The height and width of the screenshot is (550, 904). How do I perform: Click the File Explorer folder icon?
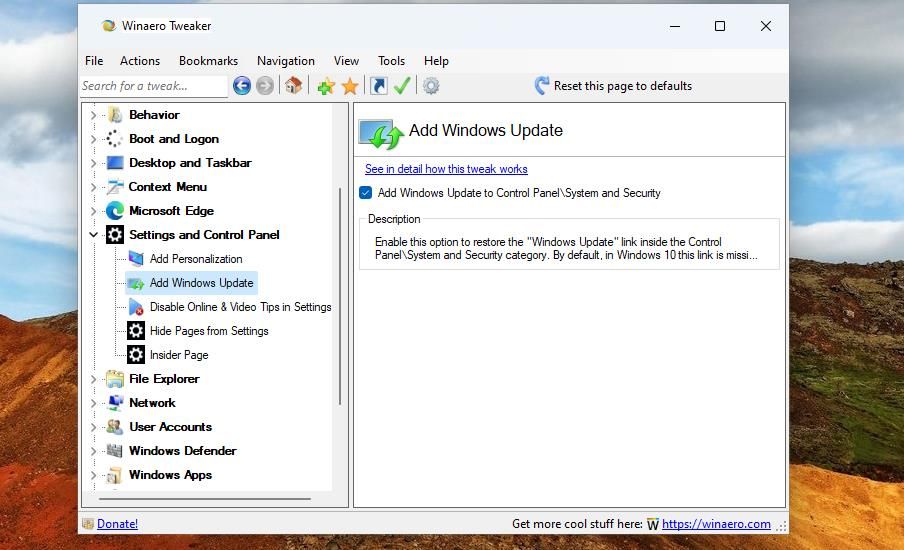(x=115, y=379)
